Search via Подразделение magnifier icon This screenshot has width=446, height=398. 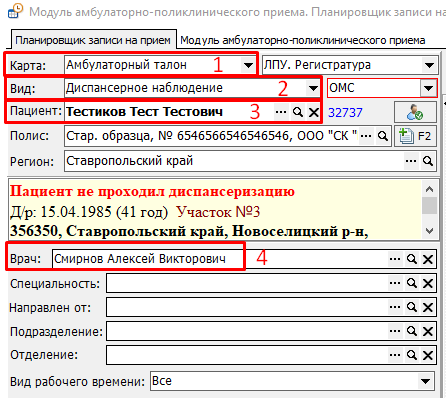(x=412, y=331)
